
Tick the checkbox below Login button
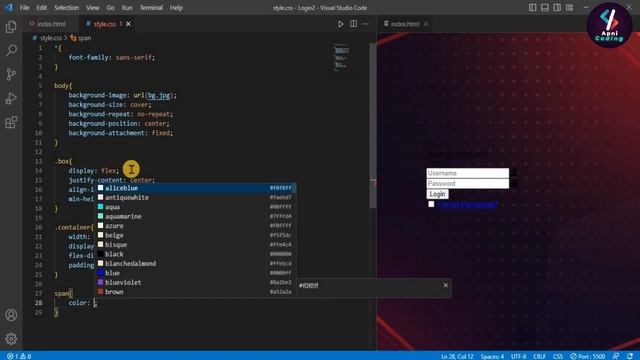coord(431,204)
